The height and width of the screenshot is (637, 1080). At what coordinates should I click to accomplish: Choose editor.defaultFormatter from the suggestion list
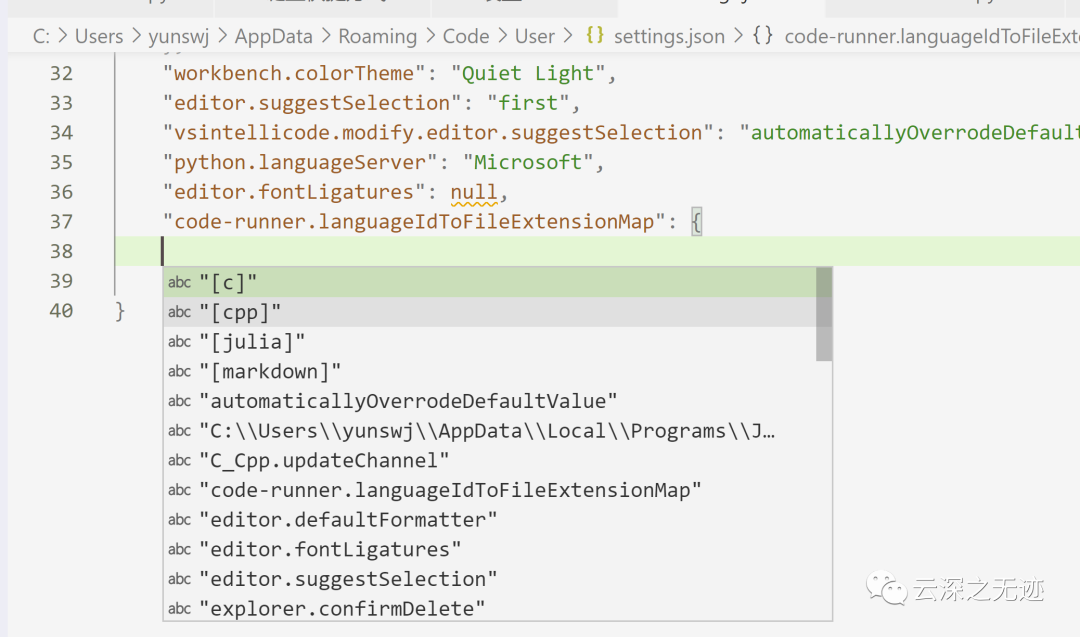[x=348, y=520]
